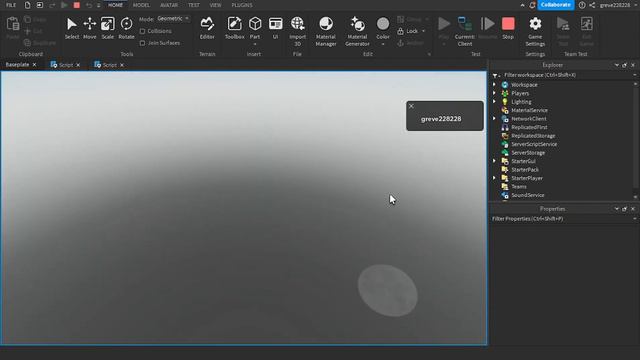Viewport: 640px width, 360px height.
Task: Select ServerScriptService in Explorer
Action: point(534,144)
